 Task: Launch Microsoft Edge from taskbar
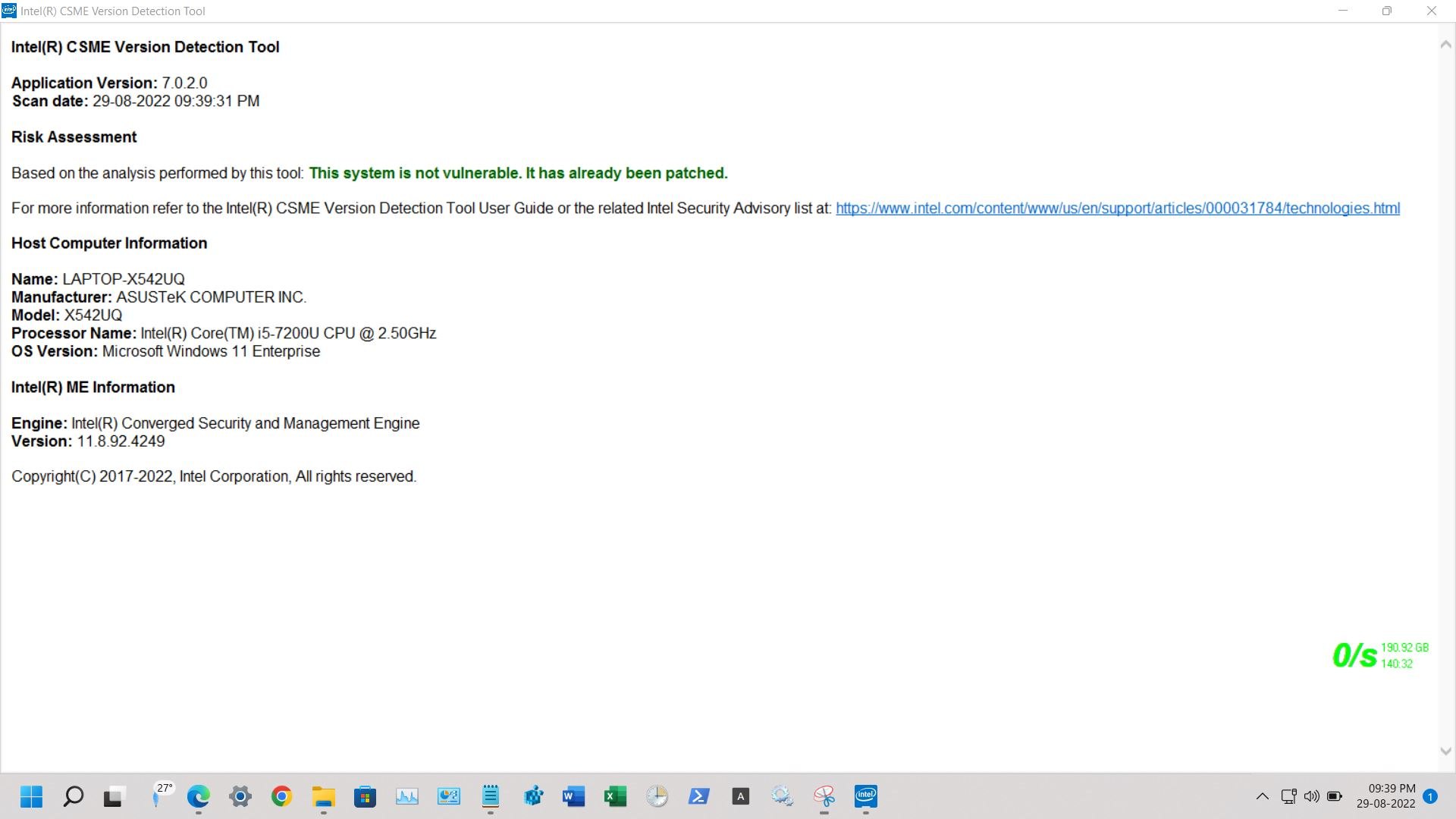[199, 796]
